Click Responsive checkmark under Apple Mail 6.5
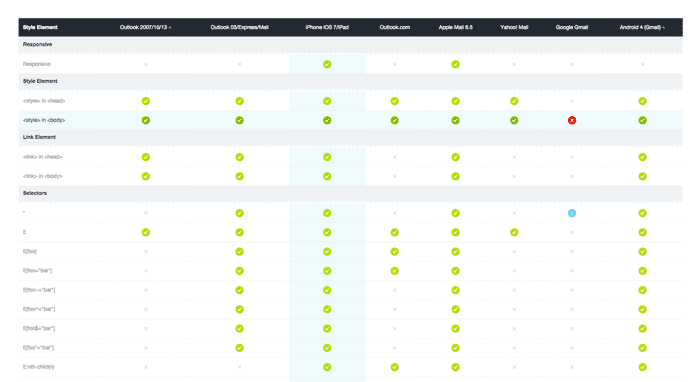This screenshot has height=382, width=700. coord(455,64)
